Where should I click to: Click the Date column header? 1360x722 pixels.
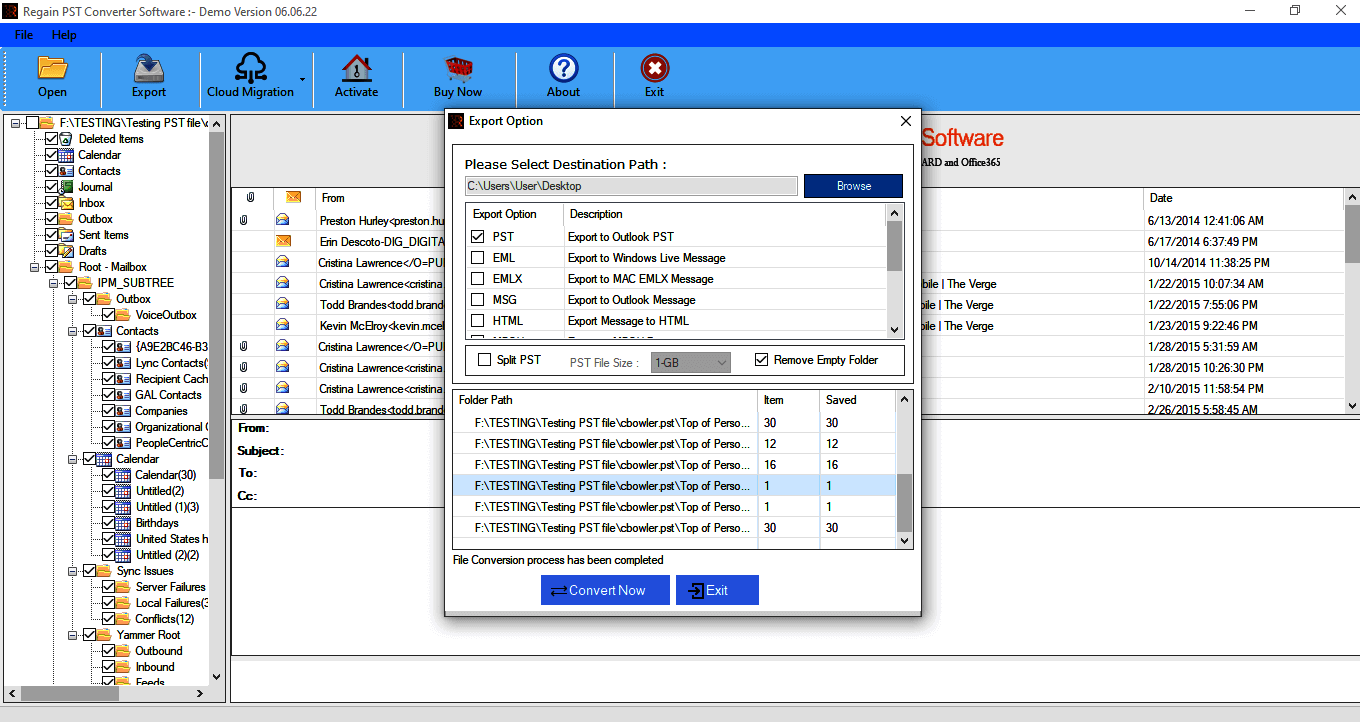click(1161, 198)
